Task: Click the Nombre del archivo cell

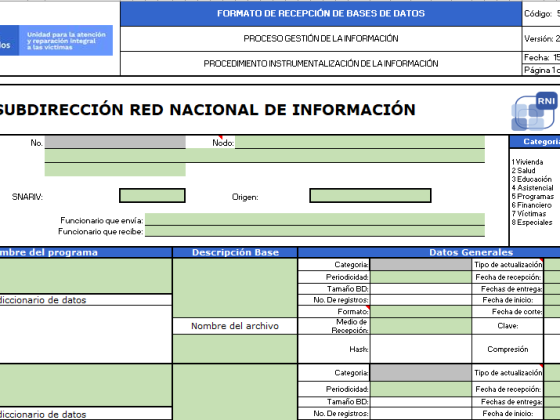Action: [235, 326]
